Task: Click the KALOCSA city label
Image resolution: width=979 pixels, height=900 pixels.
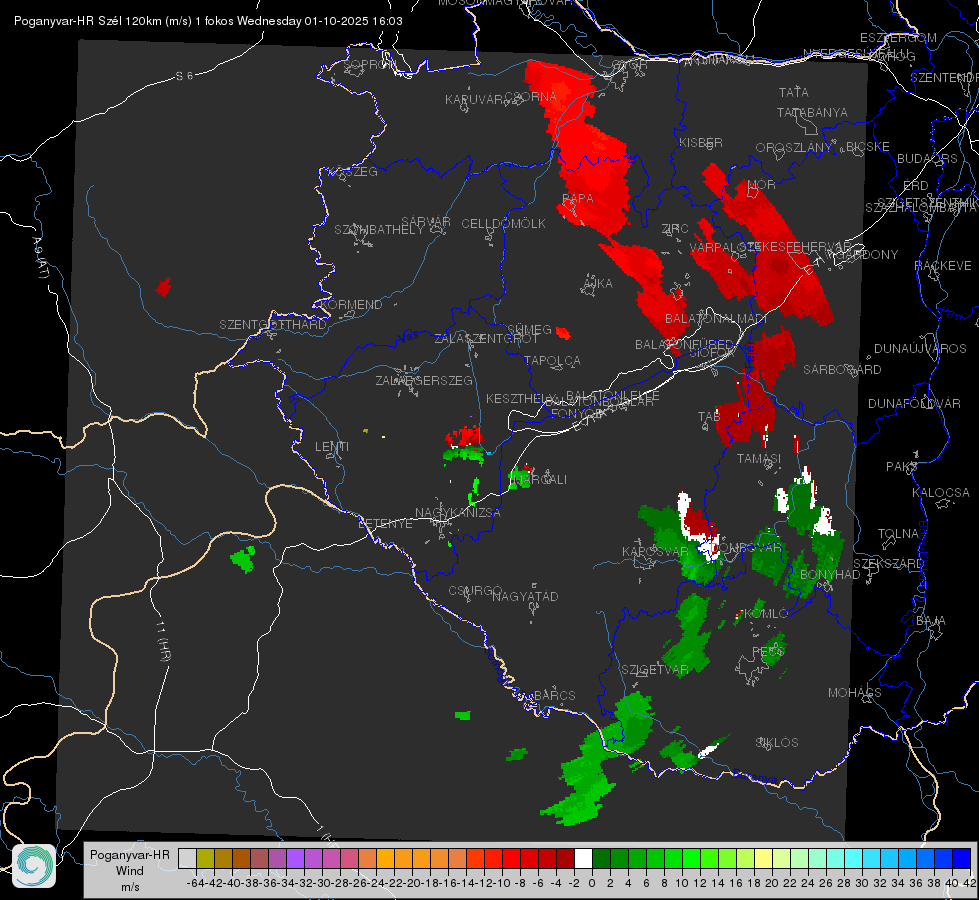Action: [x=940, y=493]
